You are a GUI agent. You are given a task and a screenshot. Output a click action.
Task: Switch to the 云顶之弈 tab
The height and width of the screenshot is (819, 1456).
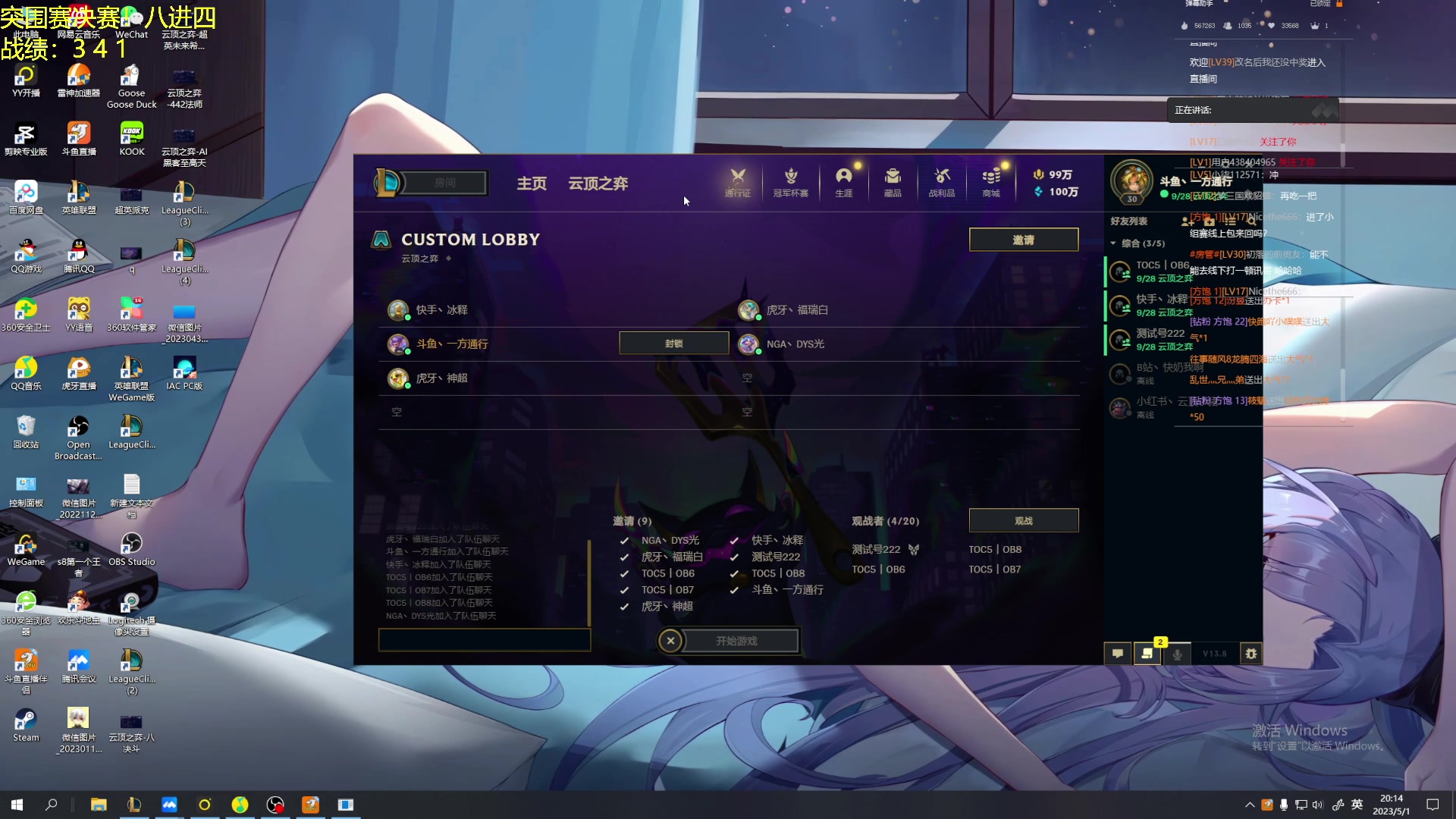(x=598, y=184)
